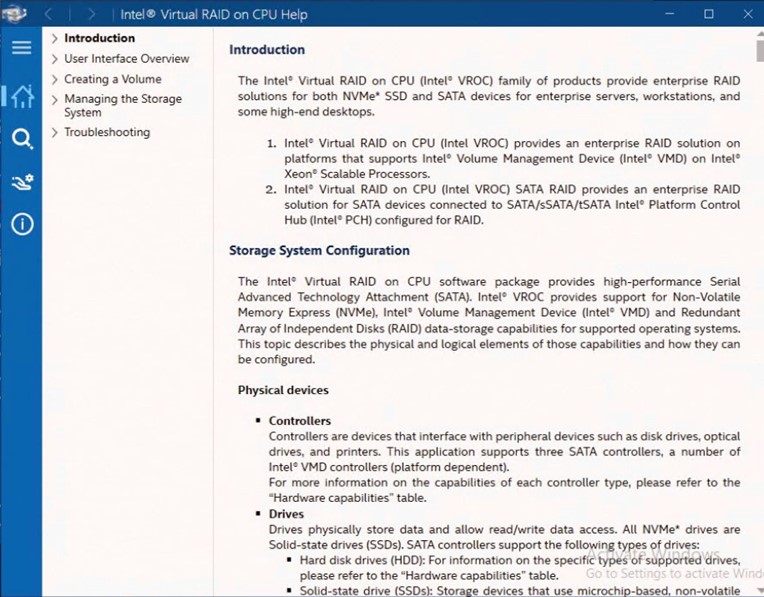Click the application logo in title bar

click(x=13, y=14)
